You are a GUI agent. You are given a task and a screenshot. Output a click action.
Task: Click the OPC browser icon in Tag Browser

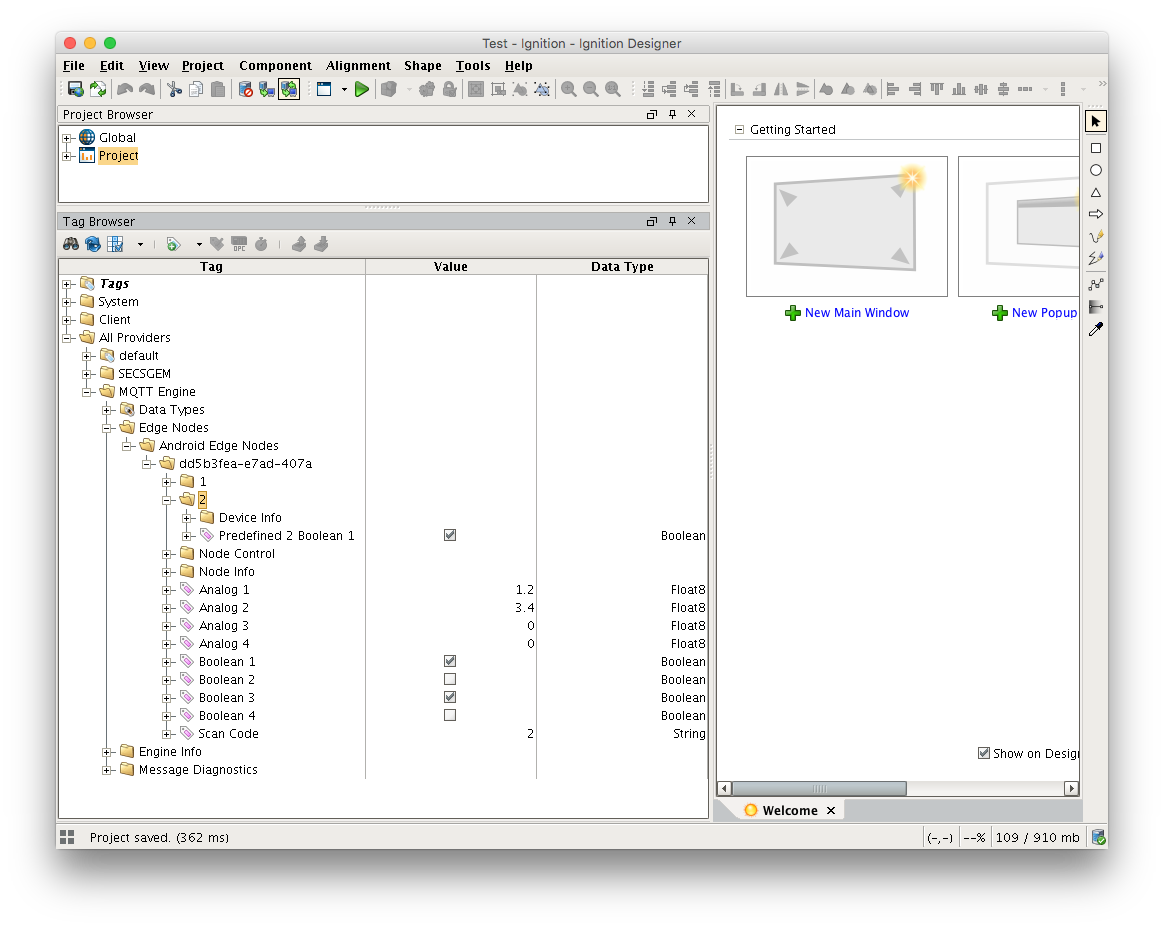point(239,244)
